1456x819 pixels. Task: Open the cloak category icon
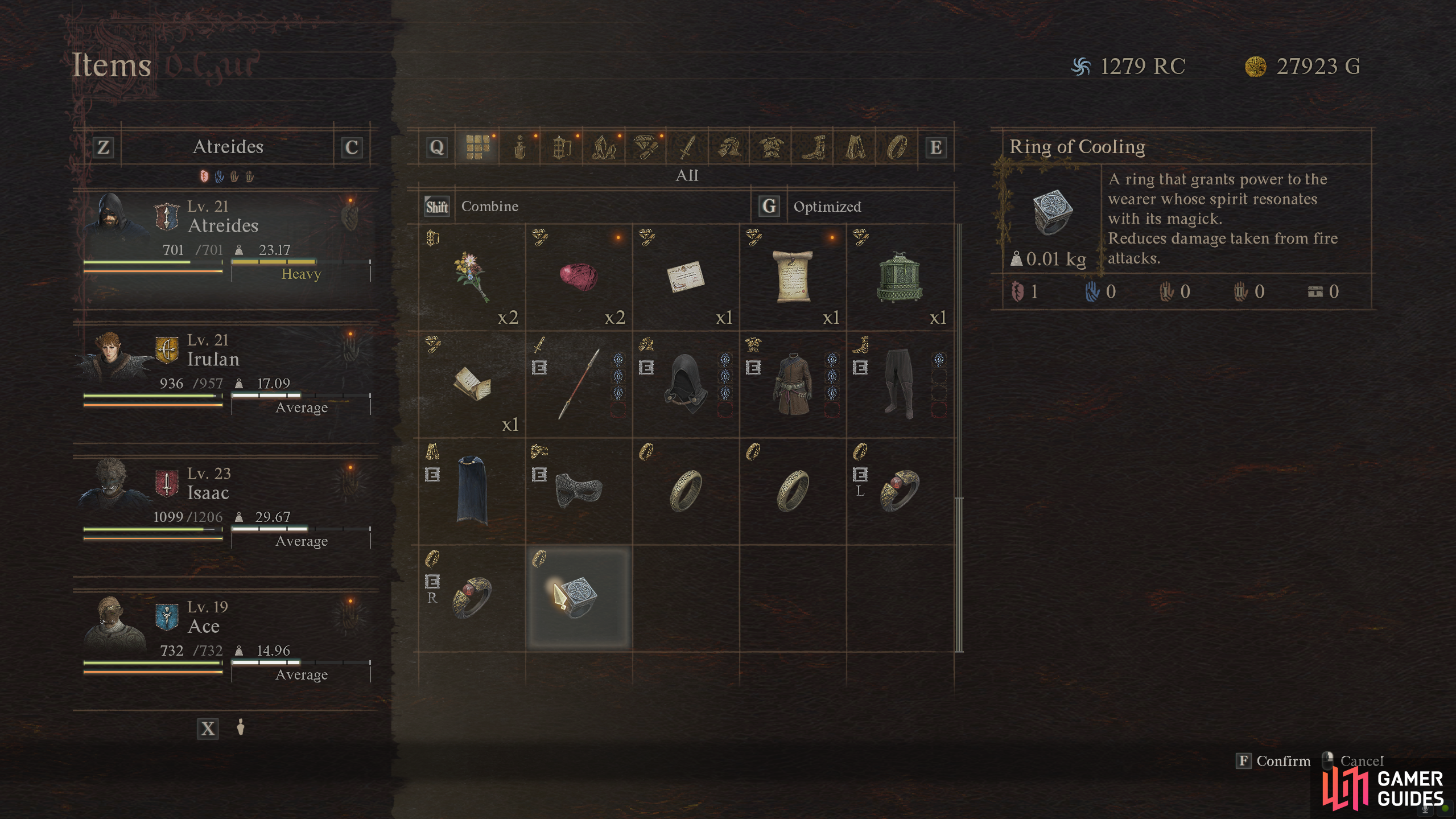coord(855,148)
